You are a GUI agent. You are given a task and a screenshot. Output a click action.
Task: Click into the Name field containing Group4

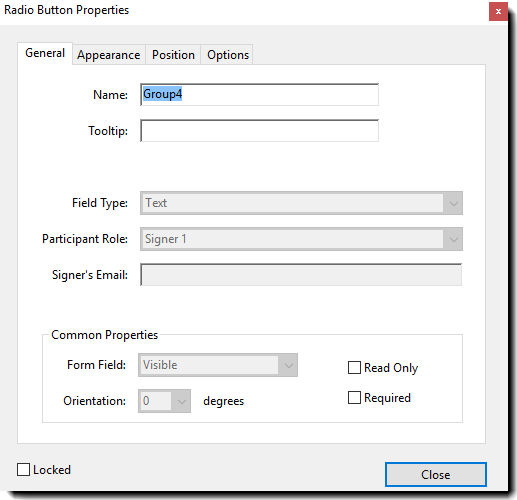[259, 95]
